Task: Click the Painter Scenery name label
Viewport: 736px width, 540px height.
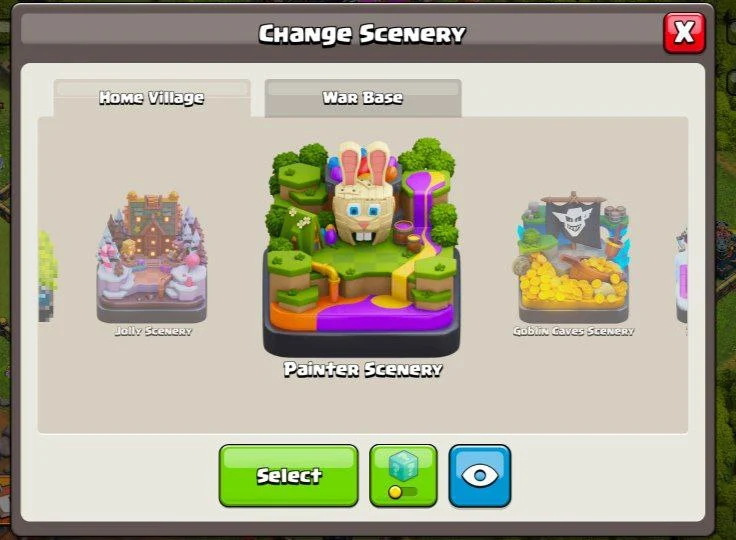Action: pos(363,370)
